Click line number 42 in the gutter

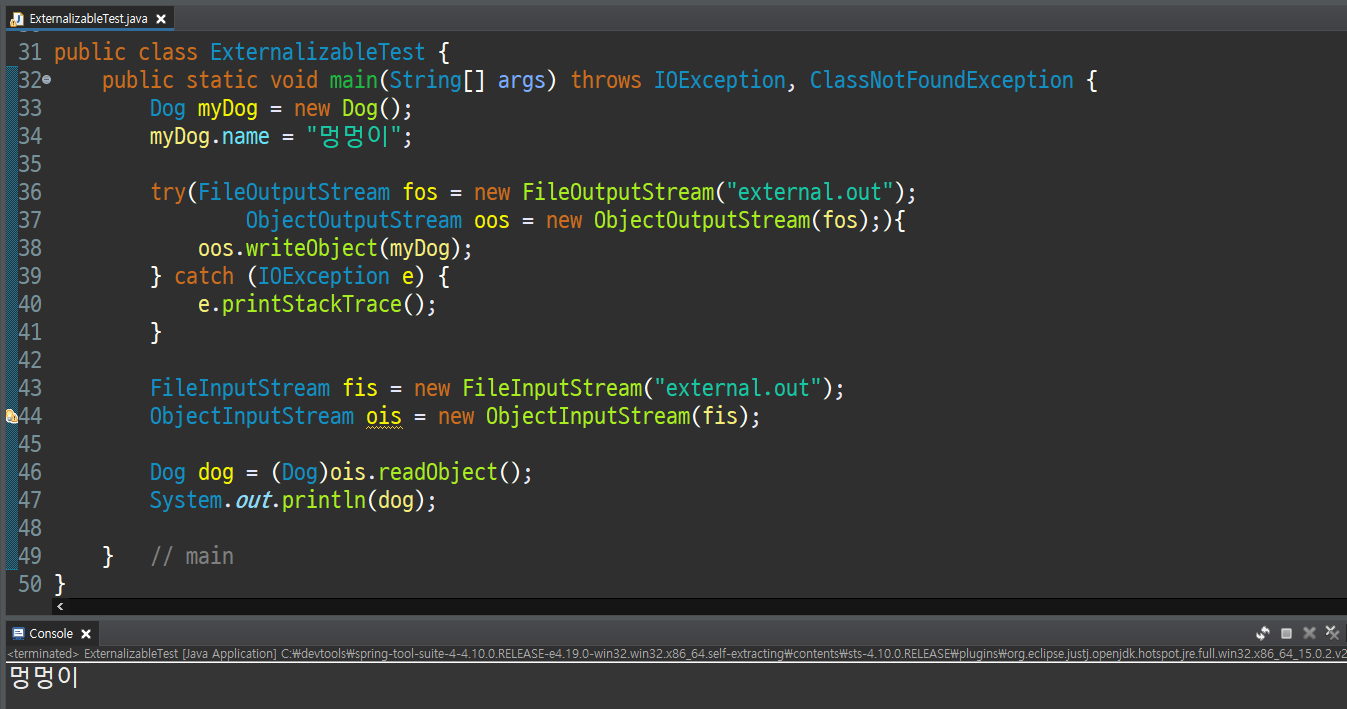(x=30, y=360)
